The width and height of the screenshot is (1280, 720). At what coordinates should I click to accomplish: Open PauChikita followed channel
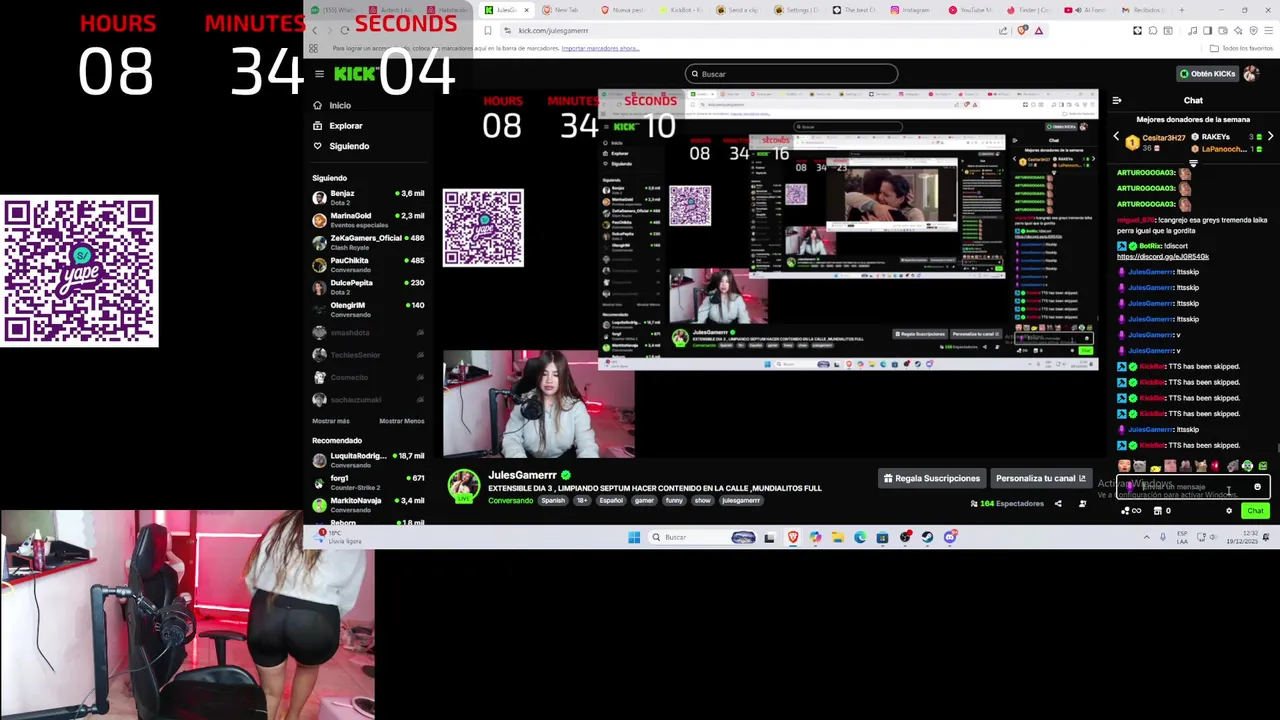368,265
